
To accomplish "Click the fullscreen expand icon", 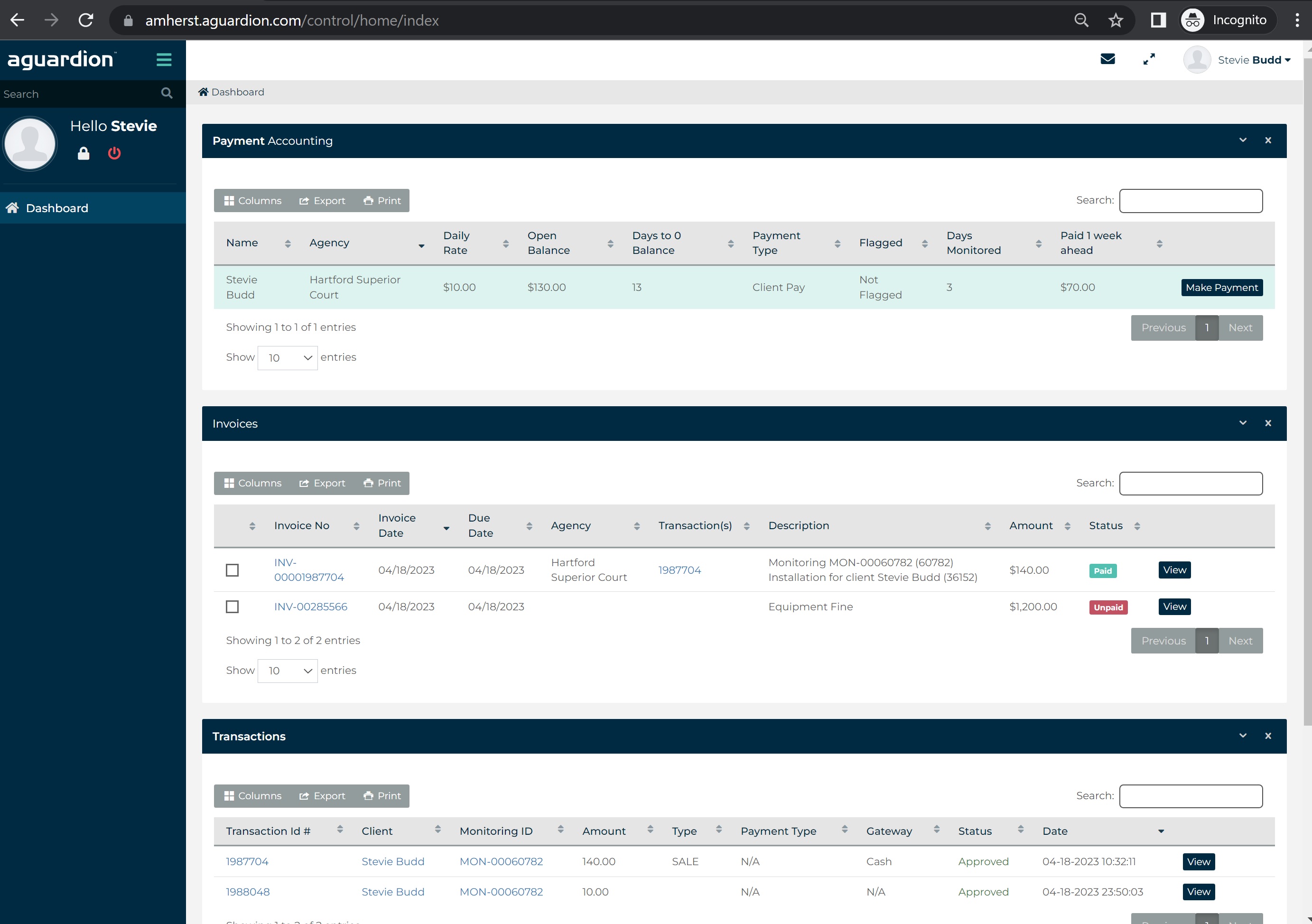I will (x=1149, y=59).
